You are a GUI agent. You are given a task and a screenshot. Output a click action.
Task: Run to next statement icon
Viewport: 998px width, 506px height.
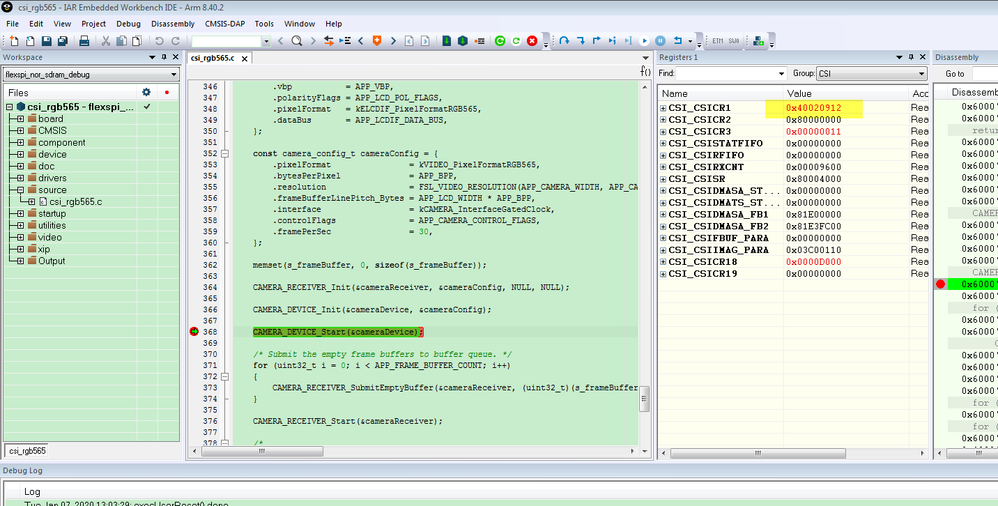[x=612, y=41]
